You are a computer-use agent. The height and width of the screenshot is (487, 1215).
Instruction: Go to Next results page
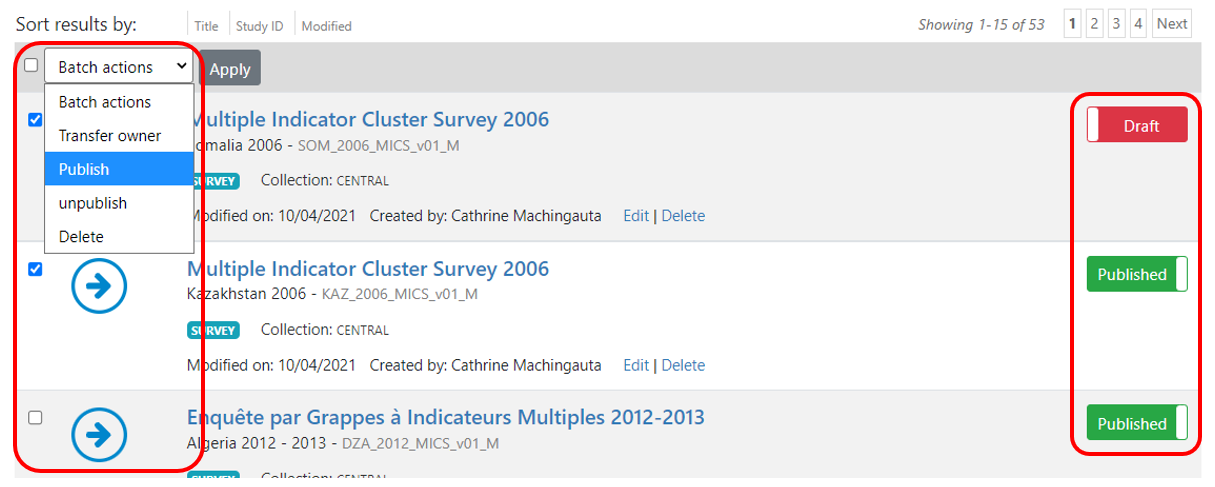(1172, 24)
